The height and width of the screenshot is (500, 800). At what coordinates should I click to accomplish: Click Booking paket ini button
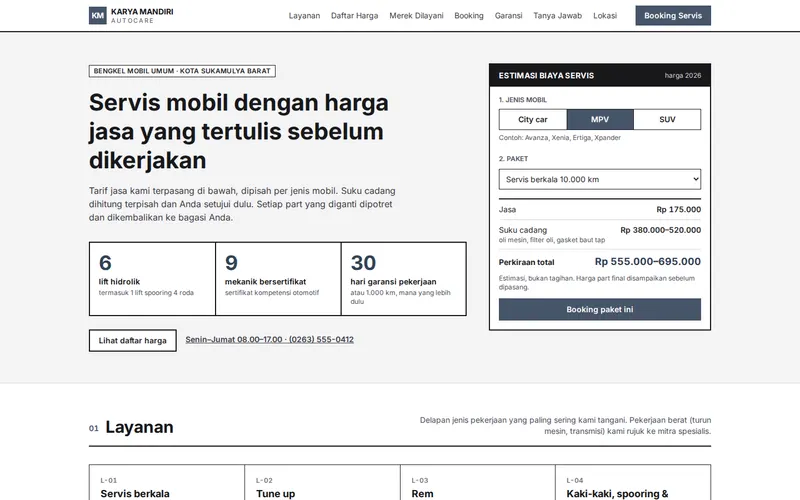point(600,310)
